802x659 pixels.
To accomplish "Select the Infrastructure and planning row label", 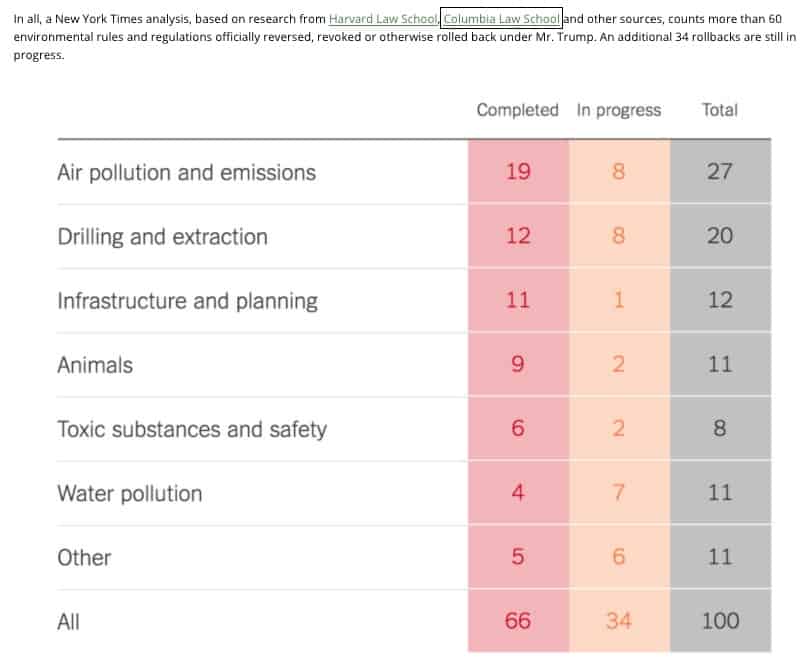I will [x=187, y=301].
